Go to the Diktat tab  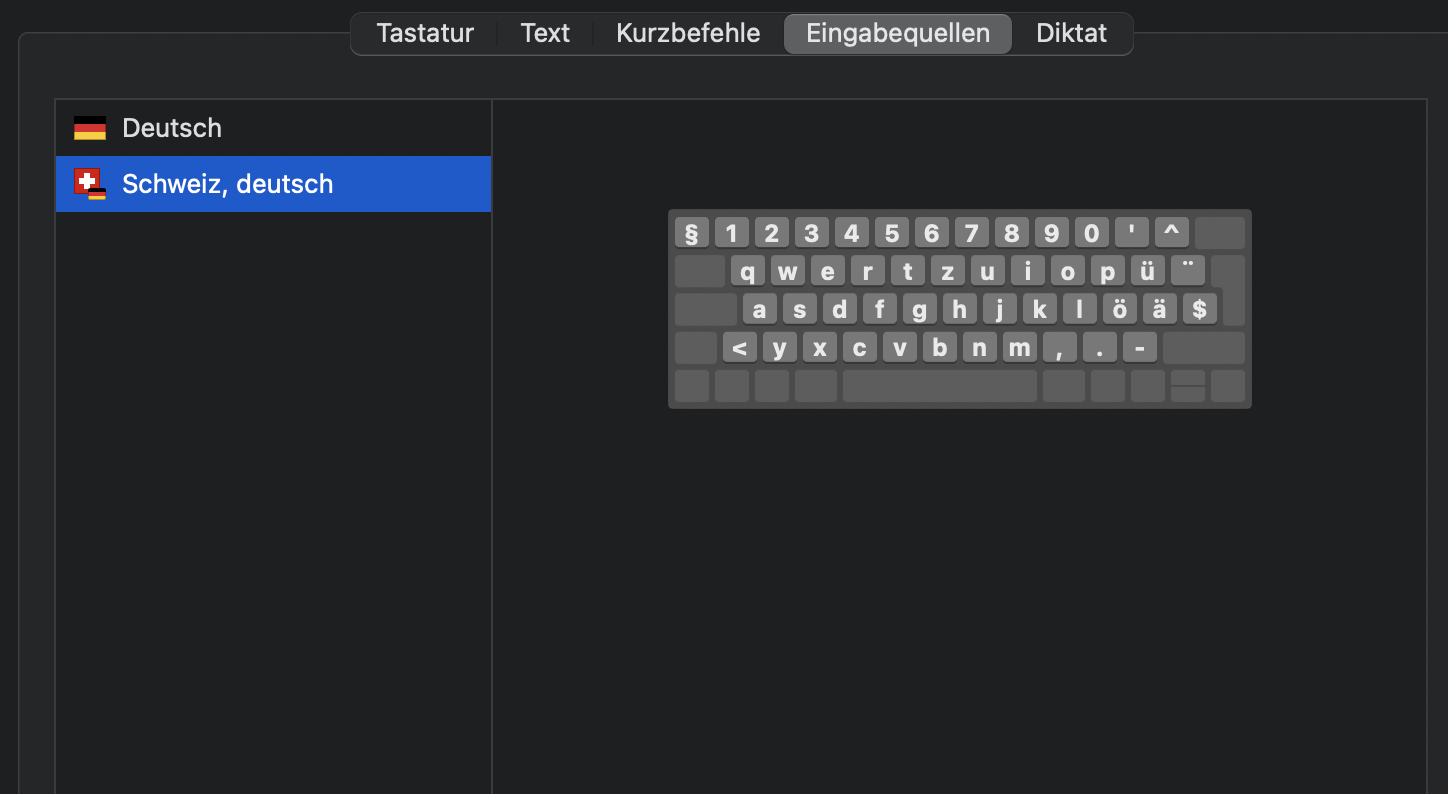click(x=1072, y=33)
